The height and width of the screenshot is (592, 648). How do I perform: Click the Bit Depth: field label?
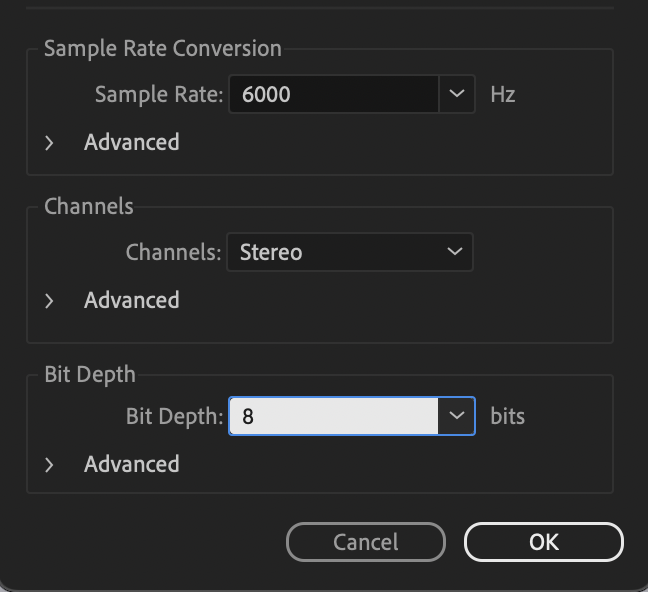tap(174, 417)
